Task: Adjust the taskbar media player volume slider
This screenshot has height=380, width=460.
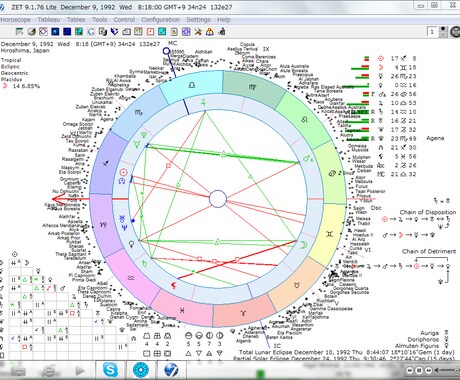Action: pyautogui.click(x=449, y=370)
